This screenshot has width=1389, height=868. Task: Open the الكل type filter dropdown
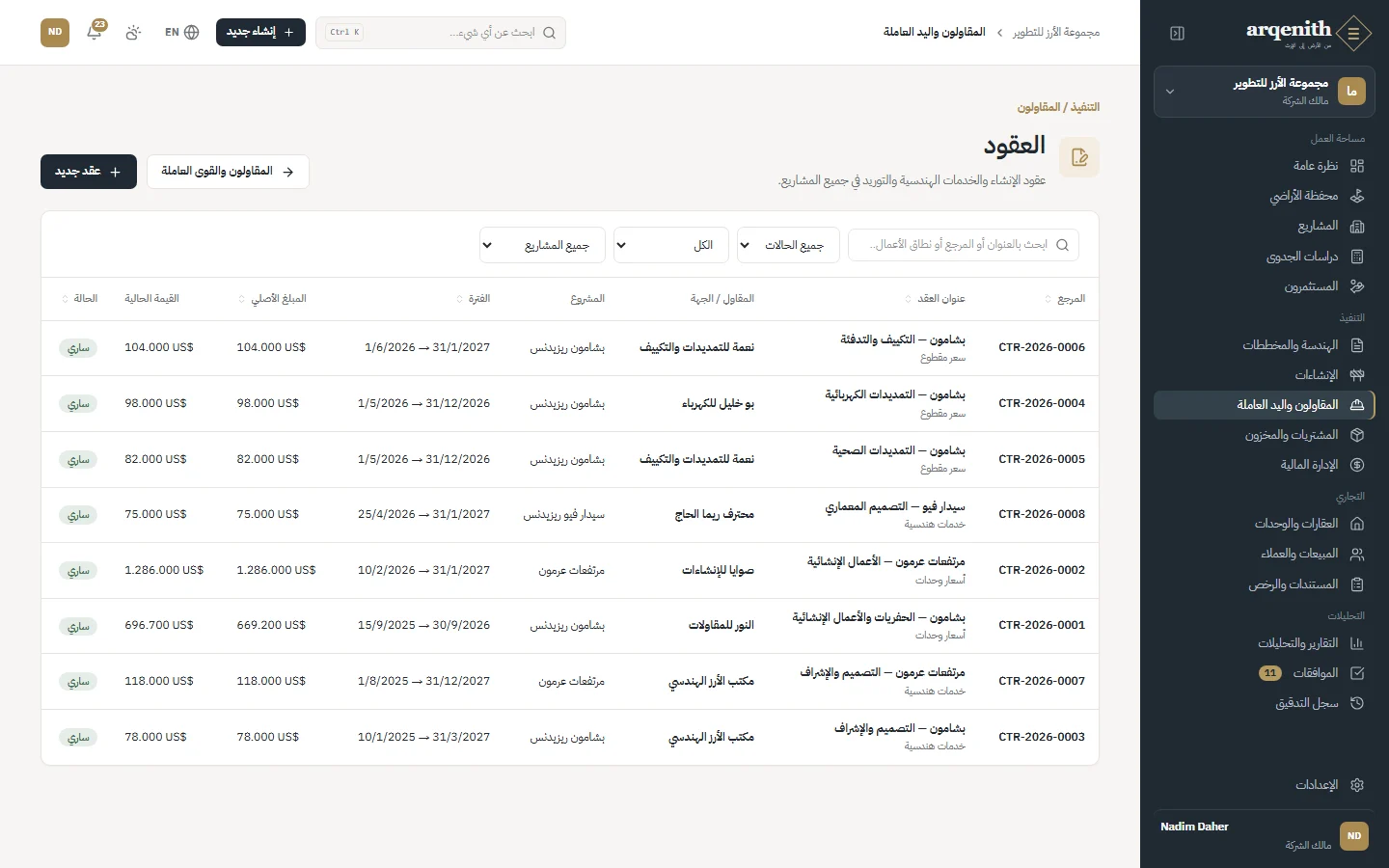coord(670,245)
